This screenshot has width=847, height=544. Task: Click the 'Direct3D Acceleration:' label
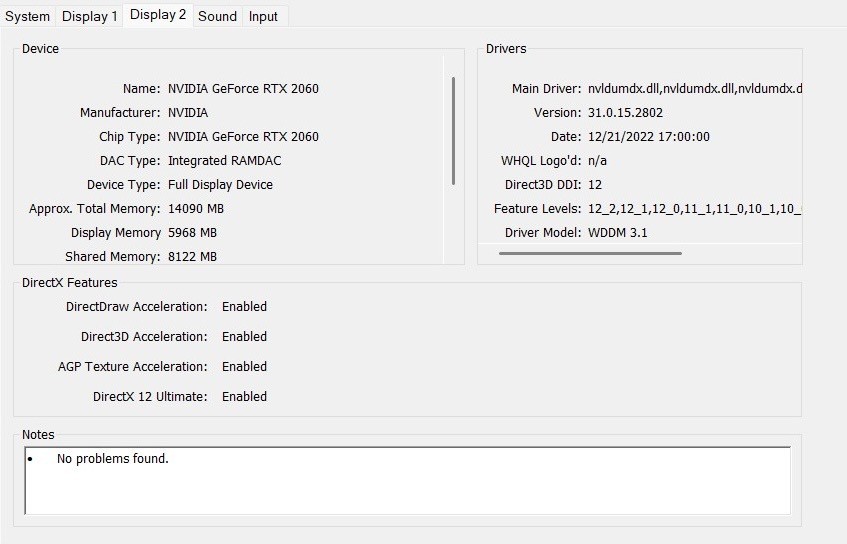point(144,337)
